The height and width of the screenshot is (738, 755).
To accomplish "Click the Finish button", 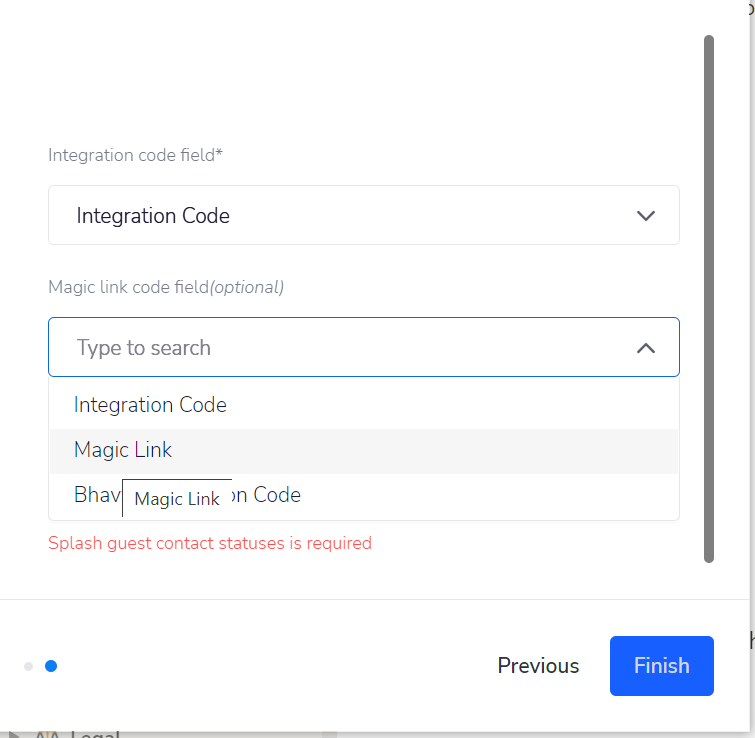I will point(662,666).
